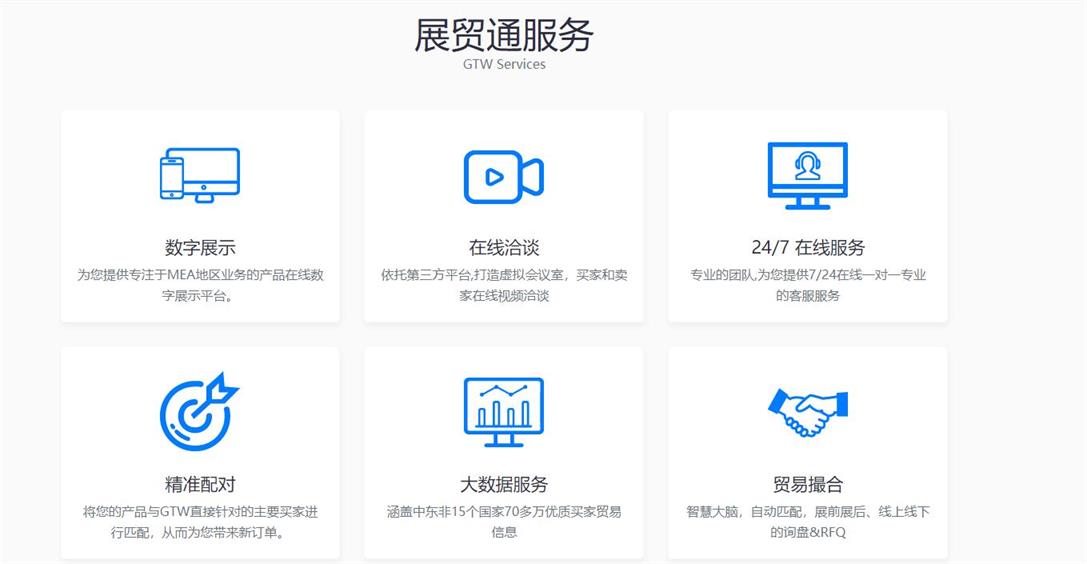
Task: Click the headset agent monitor icon
Action: tap(807, 176)
